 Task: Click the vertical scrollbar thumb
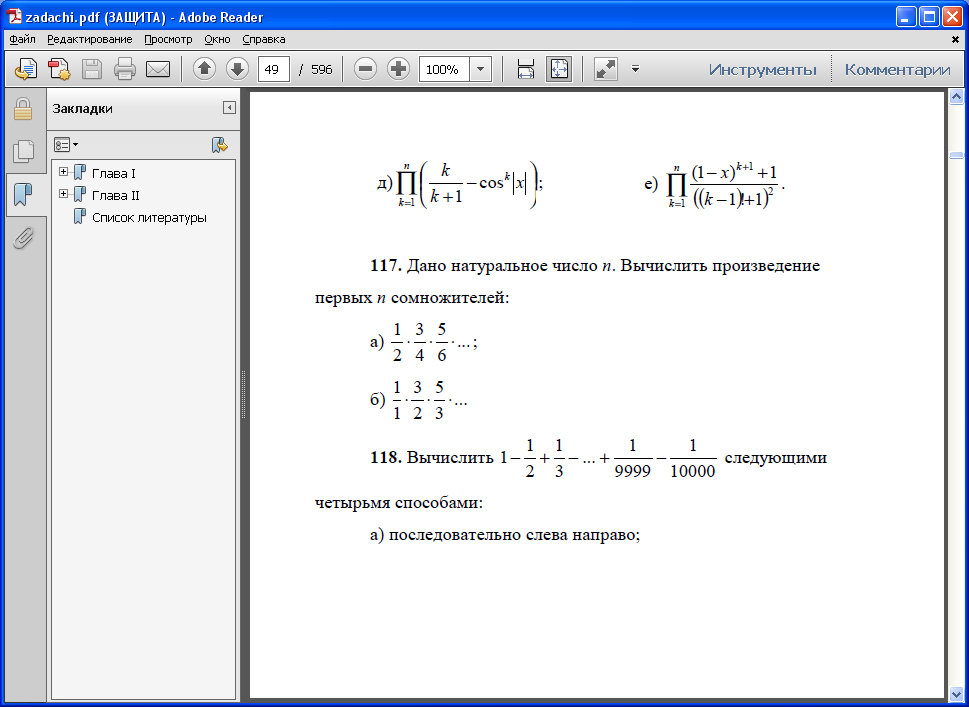955,155
